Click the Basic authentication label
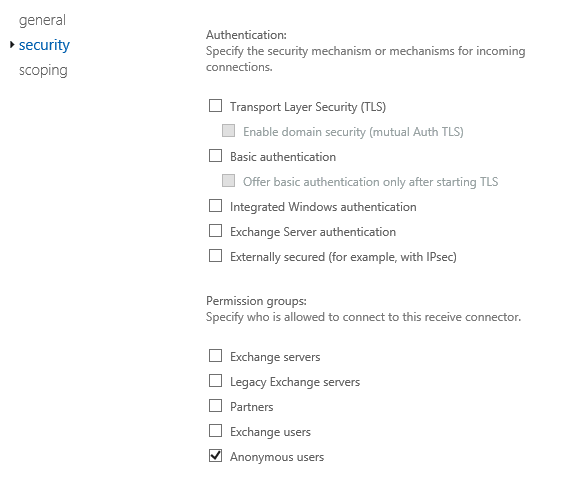 click(283, 157)
